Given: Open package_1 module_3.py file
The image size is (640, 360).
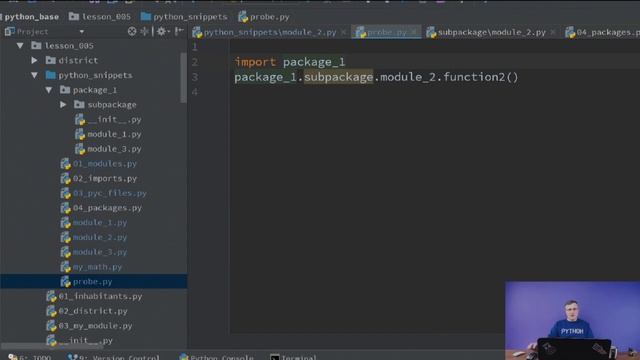Looking at the screenshot, I should pos(108,149).
